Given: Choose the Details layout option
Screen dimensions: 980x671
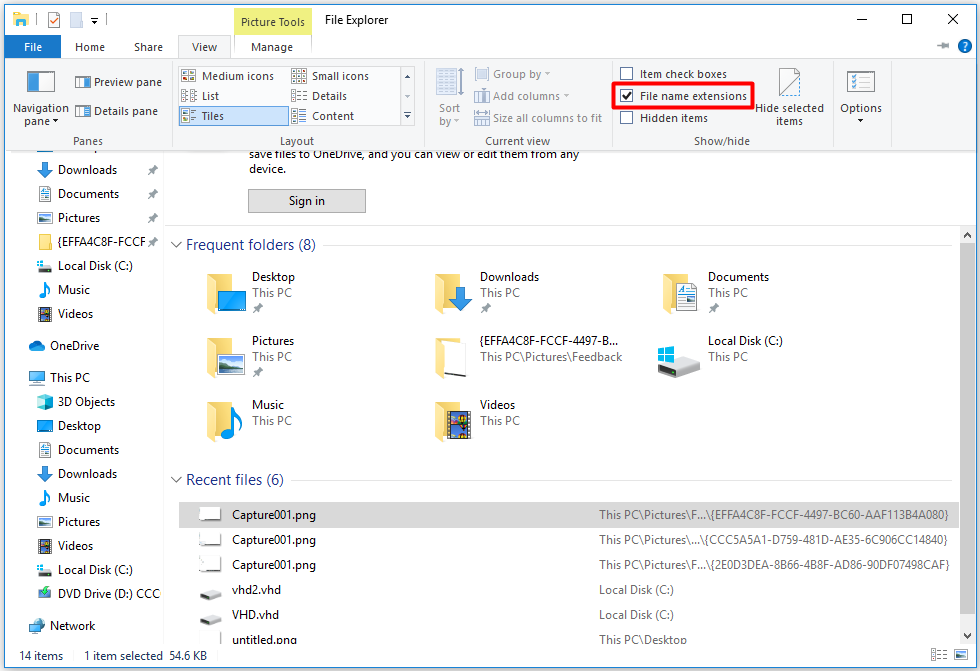Looking at the screenshot, I should tap(329, 96).
